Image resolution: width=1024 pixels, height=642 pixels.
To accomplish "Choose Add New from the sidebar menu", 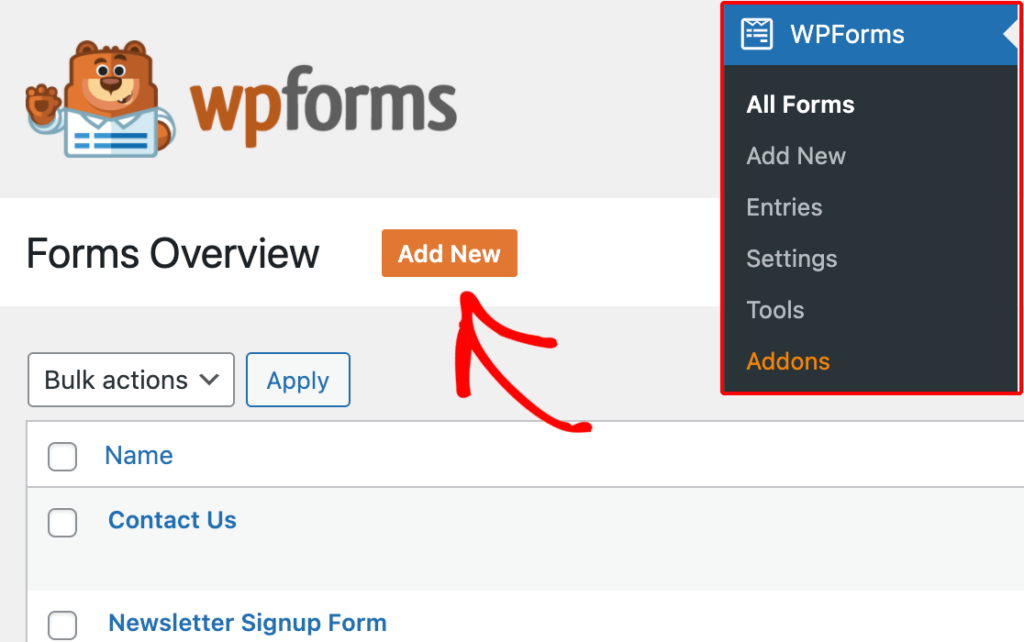I will point(796,156).
